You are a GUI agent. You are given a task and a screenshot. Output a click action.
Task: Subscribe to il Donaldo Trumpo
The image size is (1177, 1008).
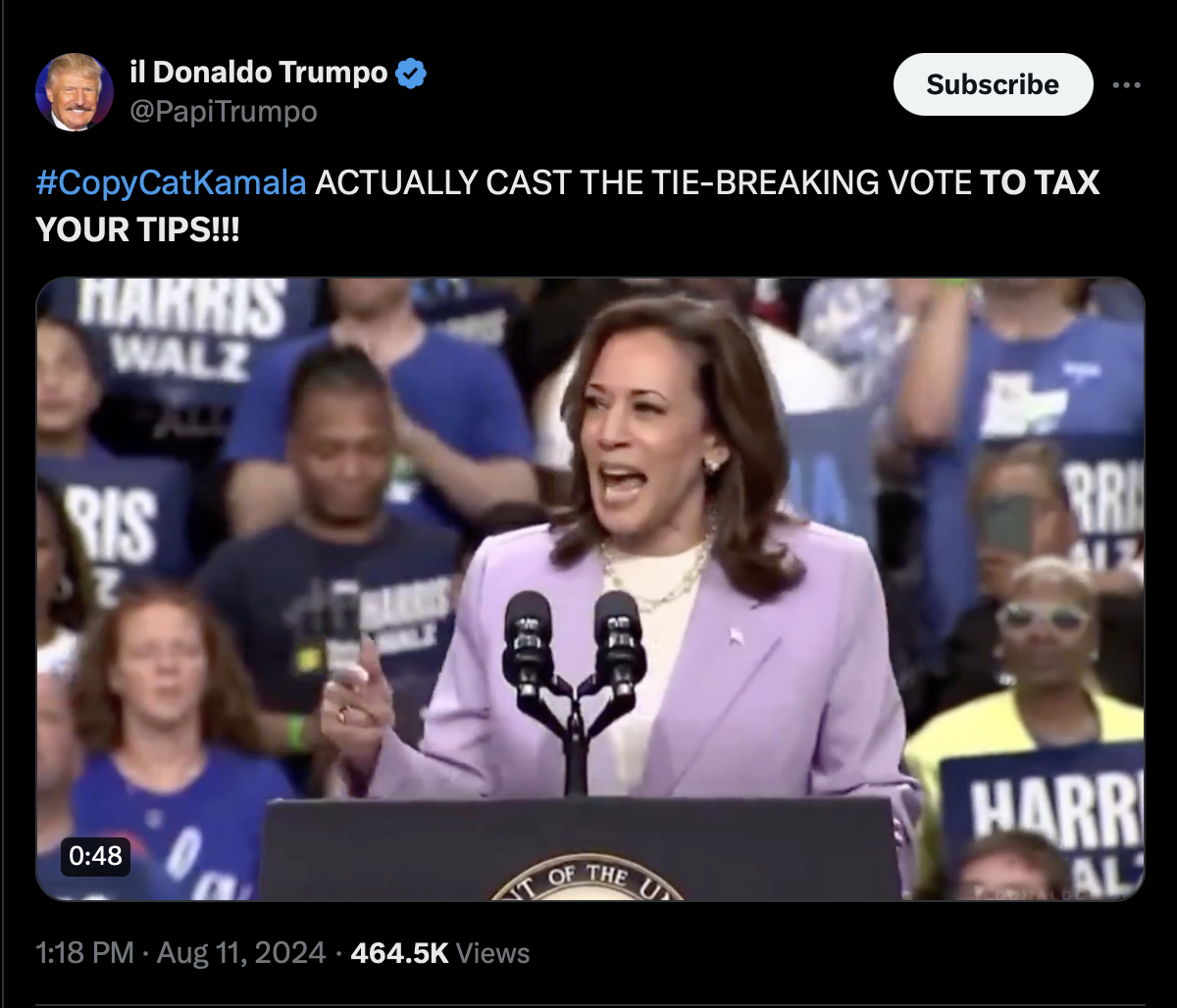pyautogui.click(x=993, y=84)
